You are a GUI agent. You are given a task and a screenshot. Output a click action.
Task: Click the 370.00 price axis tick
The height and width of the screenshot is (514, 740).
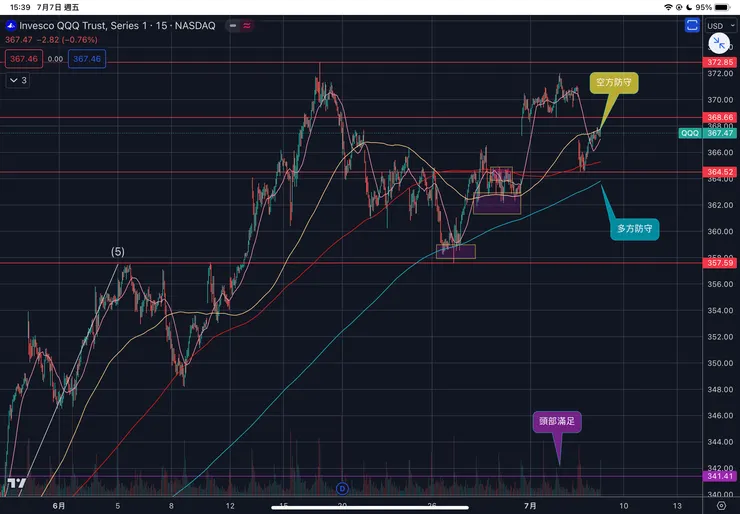(720, 100)
